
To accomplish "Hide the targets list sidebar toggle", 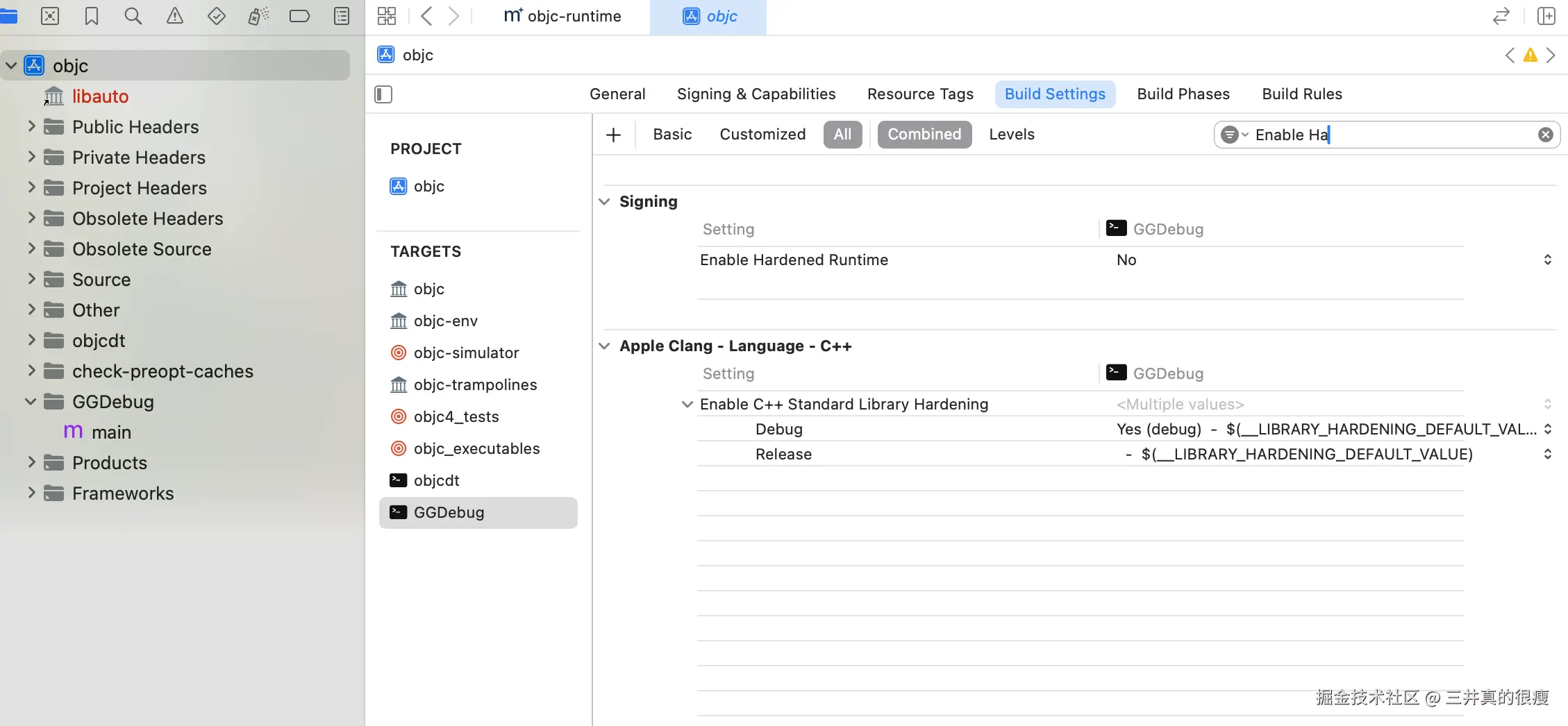I will click(x=383, y=94).
